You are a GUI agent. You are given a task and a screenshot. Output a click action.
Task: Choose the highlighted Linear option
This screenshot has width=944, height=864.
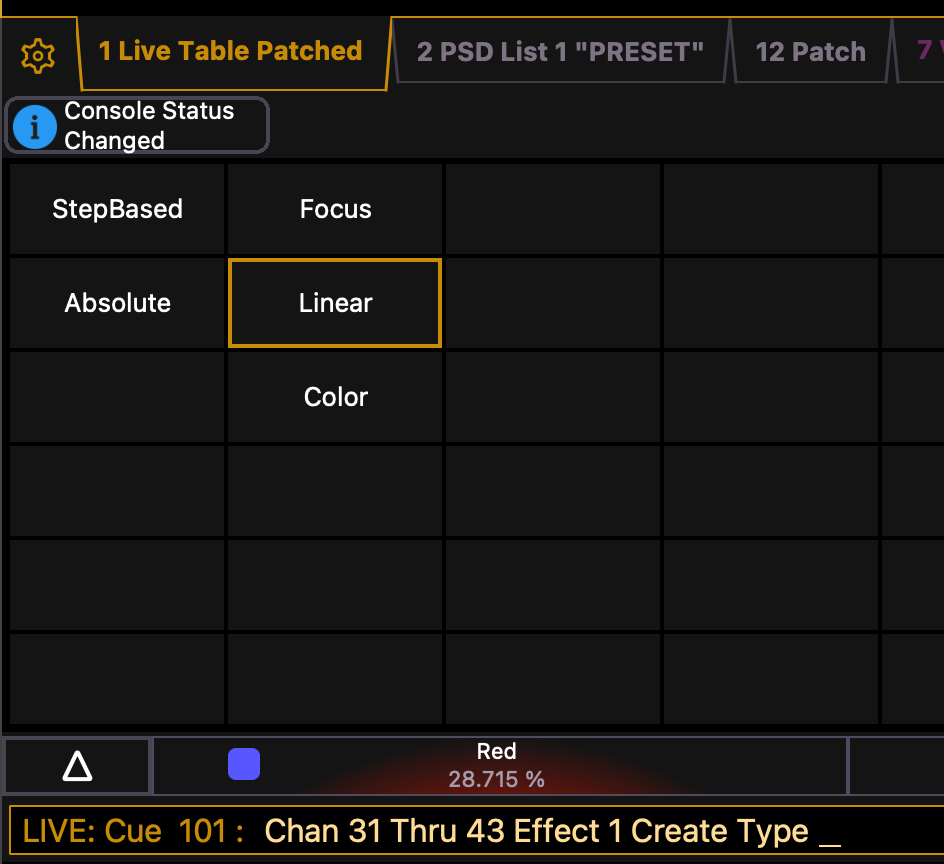335,303
